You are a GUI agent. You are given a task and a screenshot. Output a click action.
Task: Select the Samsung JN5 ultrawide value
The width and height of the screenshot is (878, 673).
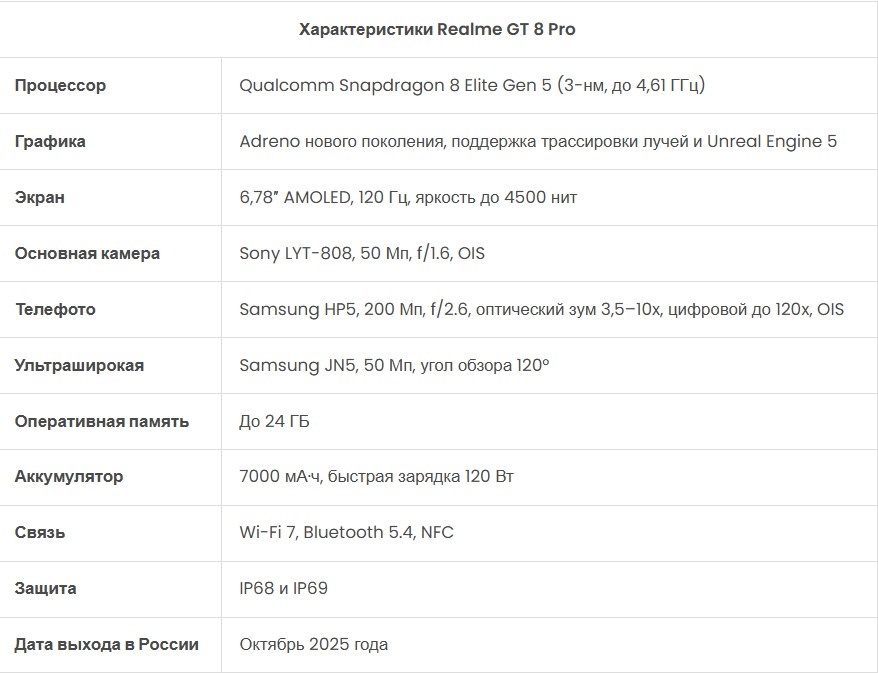click(394, 365)
